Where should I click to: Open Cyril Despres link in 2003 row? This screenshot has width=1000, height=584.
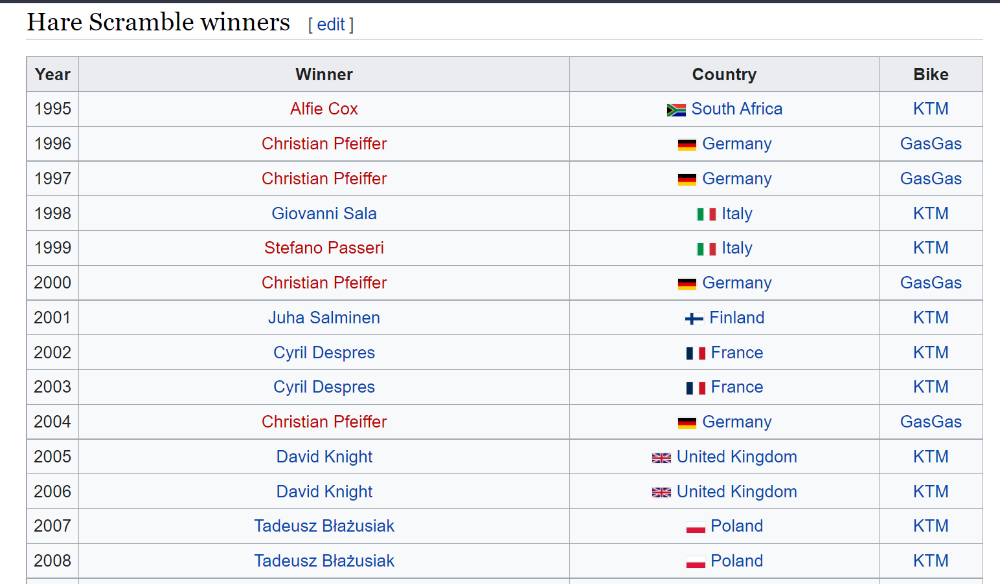[x=324, y=387]
